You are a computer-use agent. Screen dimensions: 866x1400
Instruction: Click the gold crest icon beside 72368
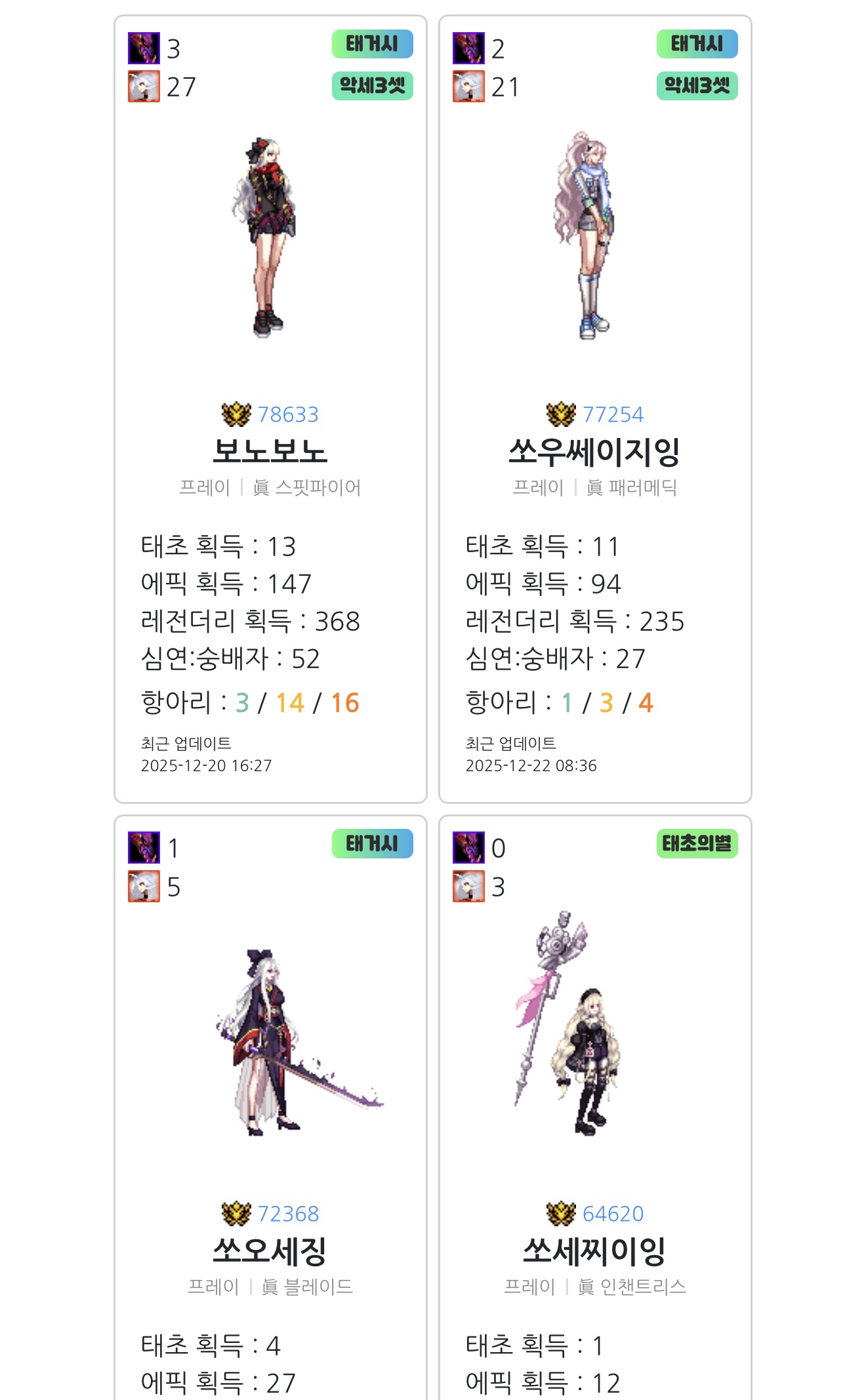point(236,1214)
